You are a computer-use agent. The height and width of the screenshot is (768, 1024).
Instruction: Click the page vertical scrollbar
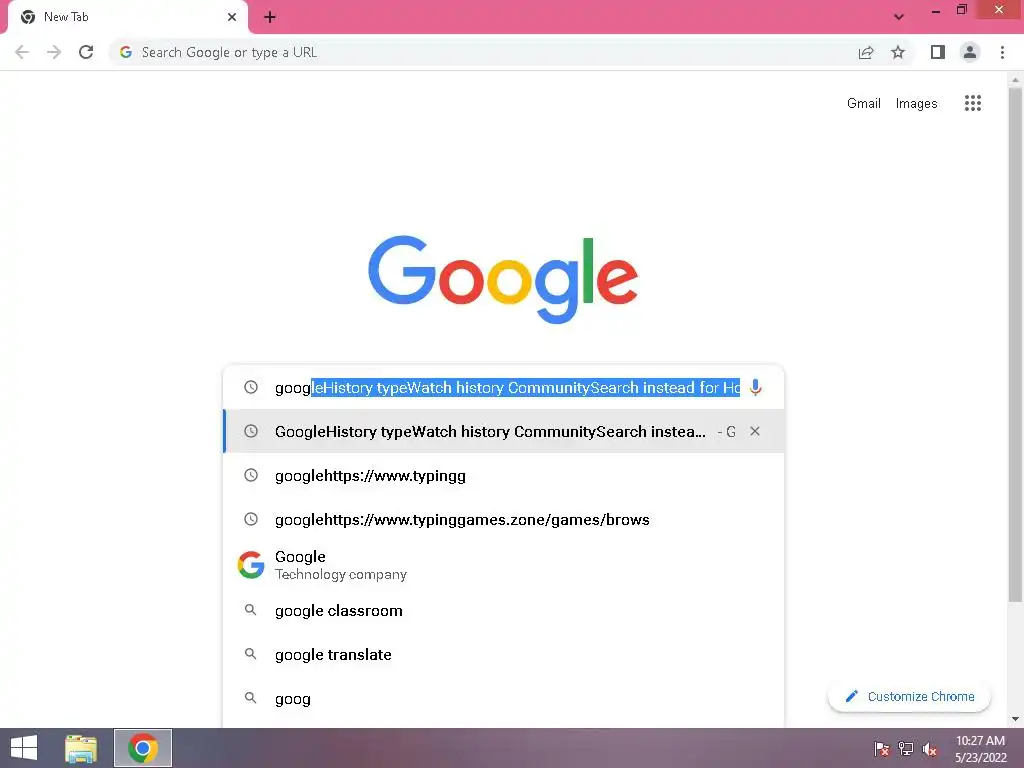1015,345
